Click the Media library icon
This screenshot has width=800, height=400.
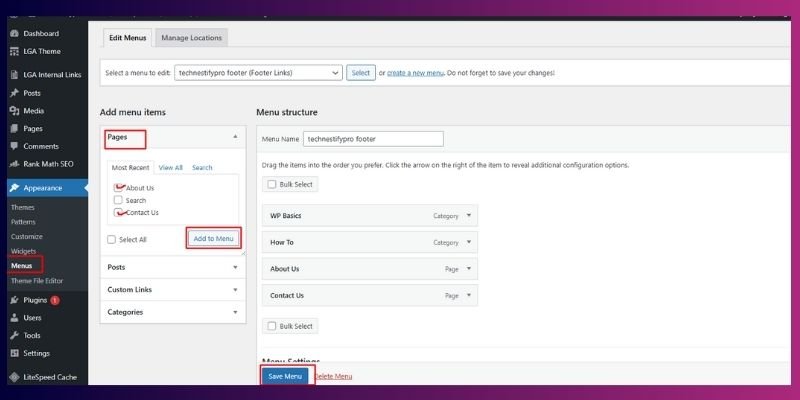14,111
